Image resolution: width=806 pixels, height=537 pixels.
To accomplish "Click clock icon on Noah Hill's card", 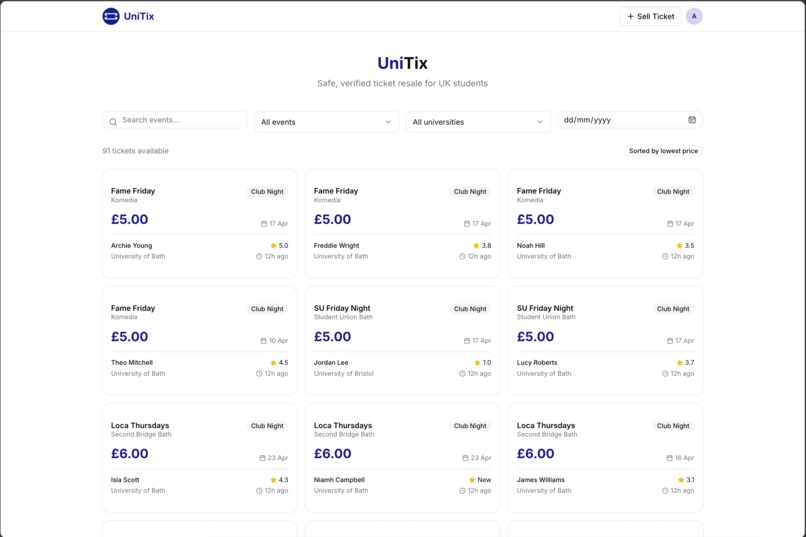I will [665, 256].
